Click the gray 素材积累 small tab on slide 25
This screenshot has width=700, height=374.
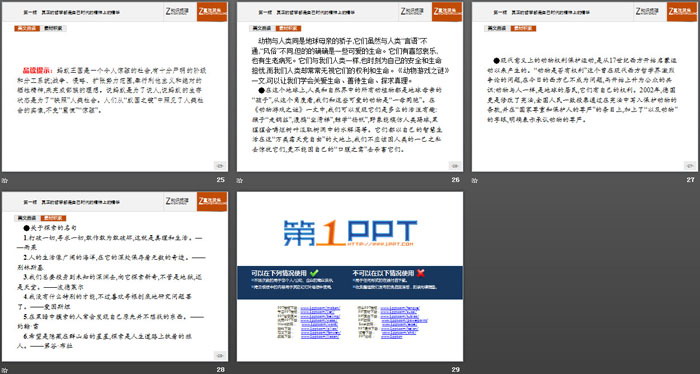point(54,28)
